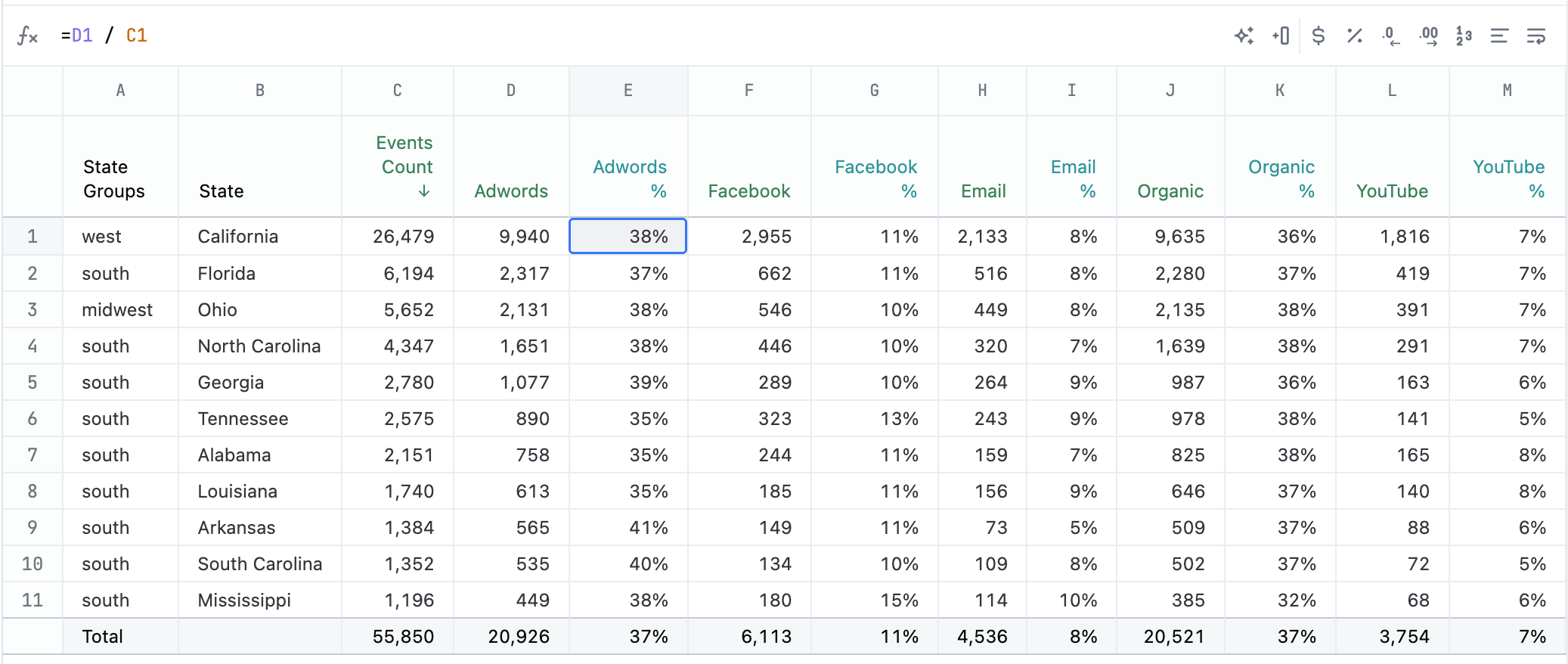Image resolution: width=1568 pixels, height=664 pixels.
Task: Select column A letter header
Action: coord(120,91)
